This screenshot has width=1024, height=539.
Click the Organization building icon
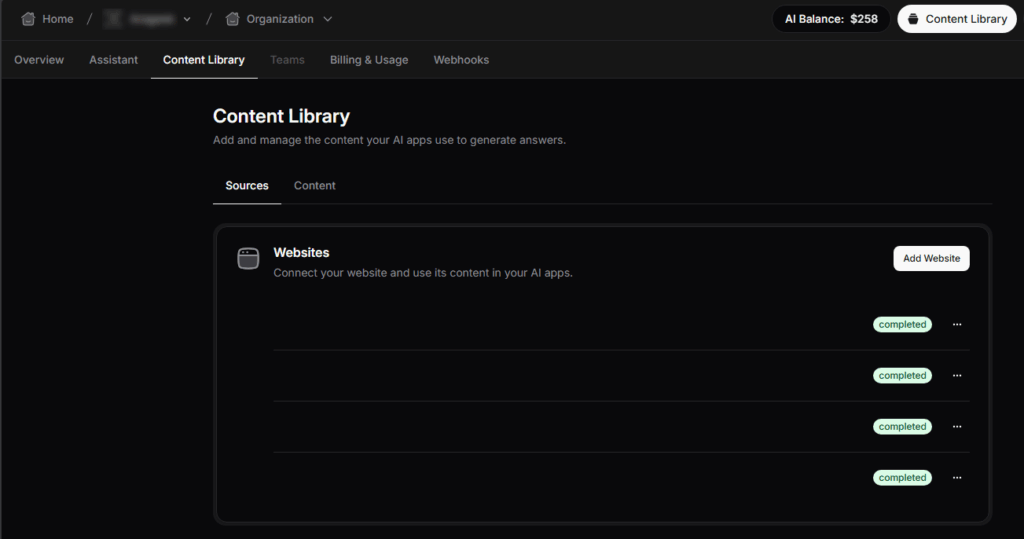[233, 19]
